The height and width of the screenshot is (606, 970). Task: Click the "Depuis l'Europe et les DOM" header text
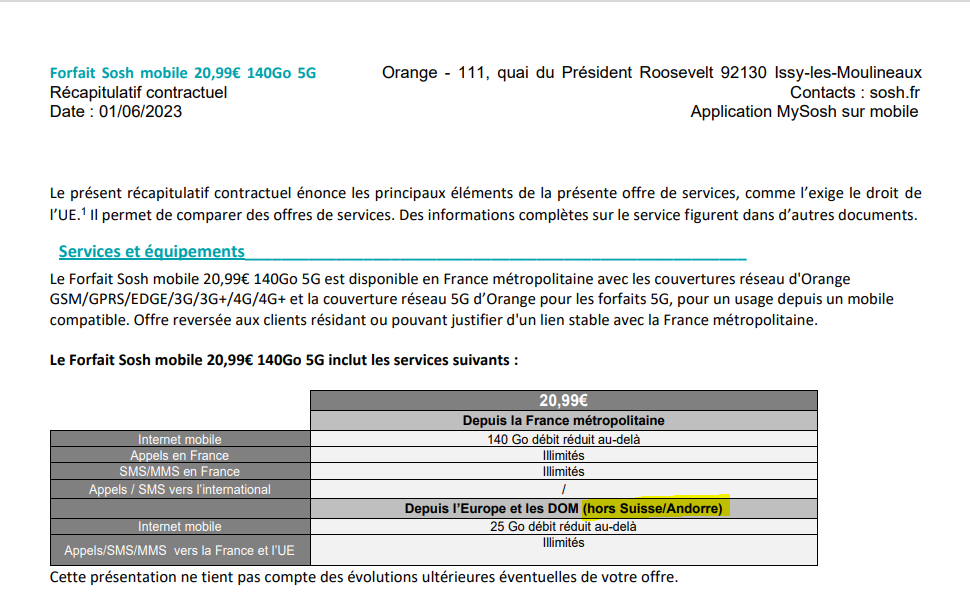pos(492,508)
